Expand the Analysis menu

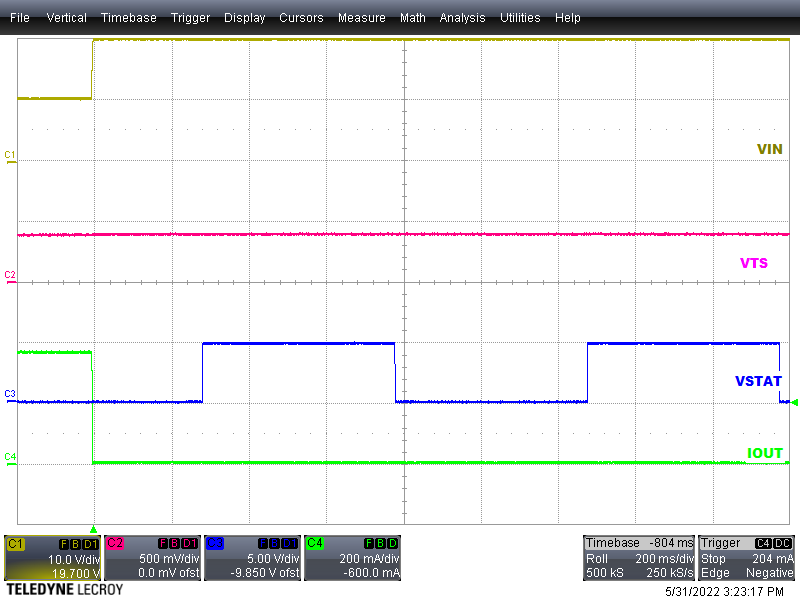(x=462, y=18)
